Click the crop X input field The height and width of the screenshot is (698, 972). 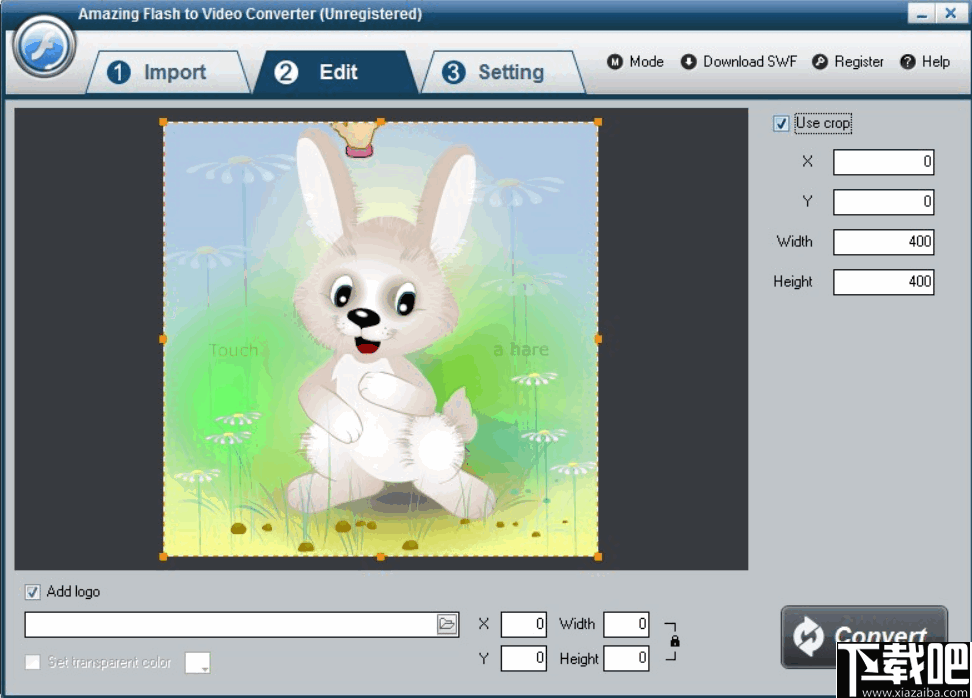882,161
